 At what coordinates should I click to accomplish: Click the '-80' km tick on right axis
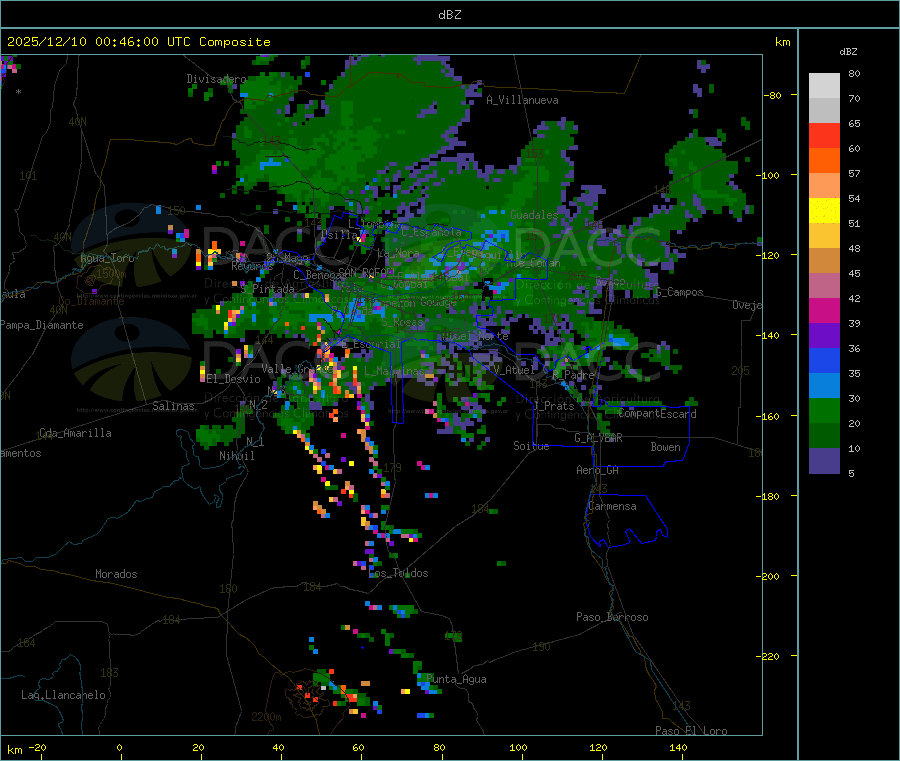(772, 95)
